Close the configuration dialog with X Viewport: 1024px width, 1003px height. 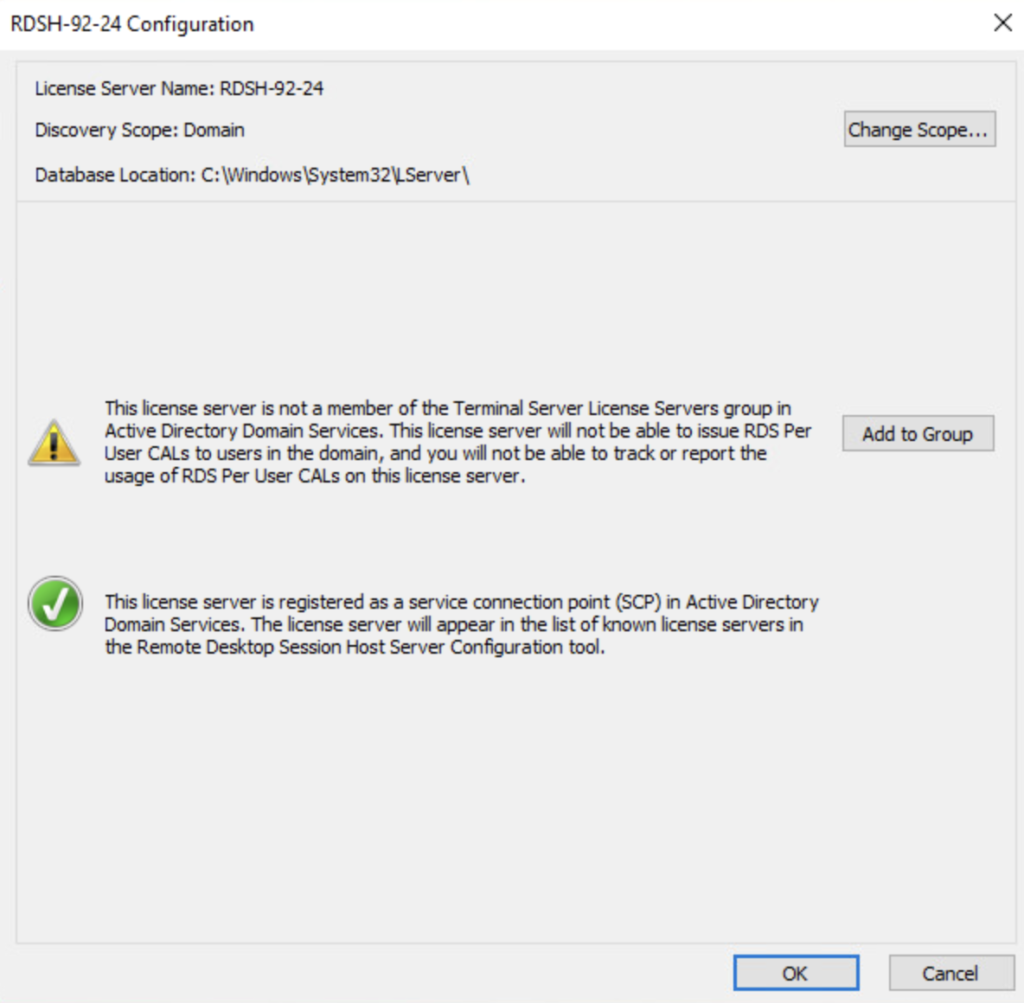click(x=1002, y=23)
